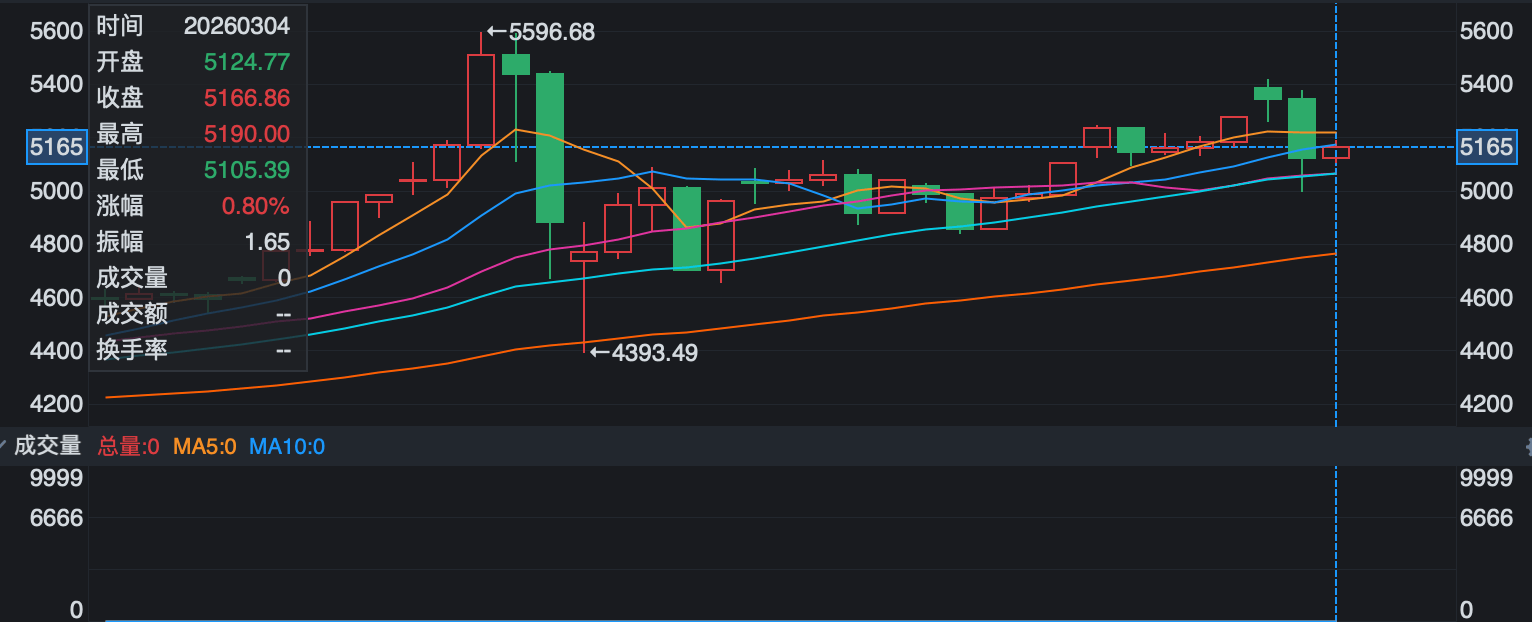Select the blue MA10:0 indicator label

(x=287, y=446)
